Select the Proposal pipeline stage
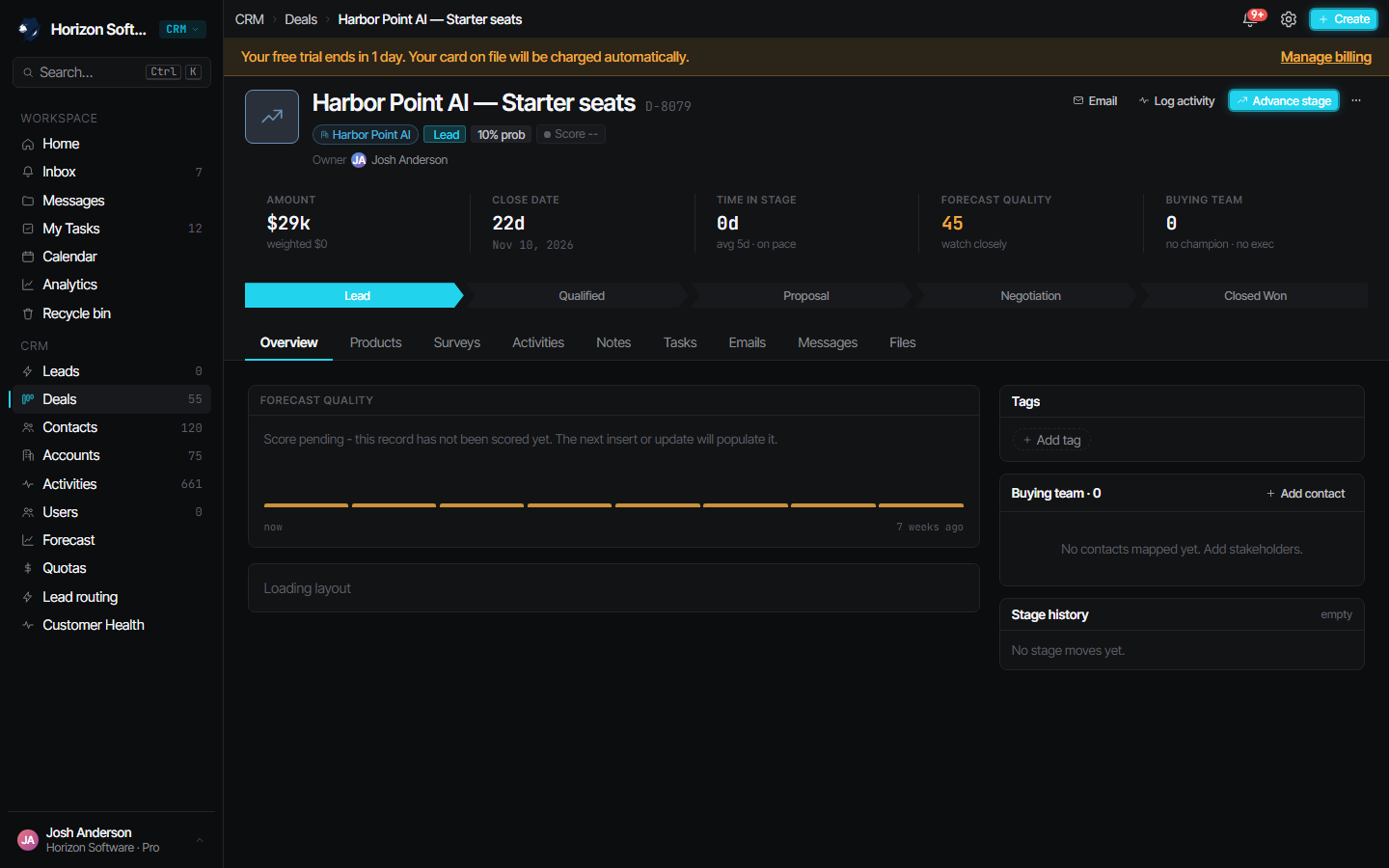The image size is (1389, 868). click(x=805, y=295)
